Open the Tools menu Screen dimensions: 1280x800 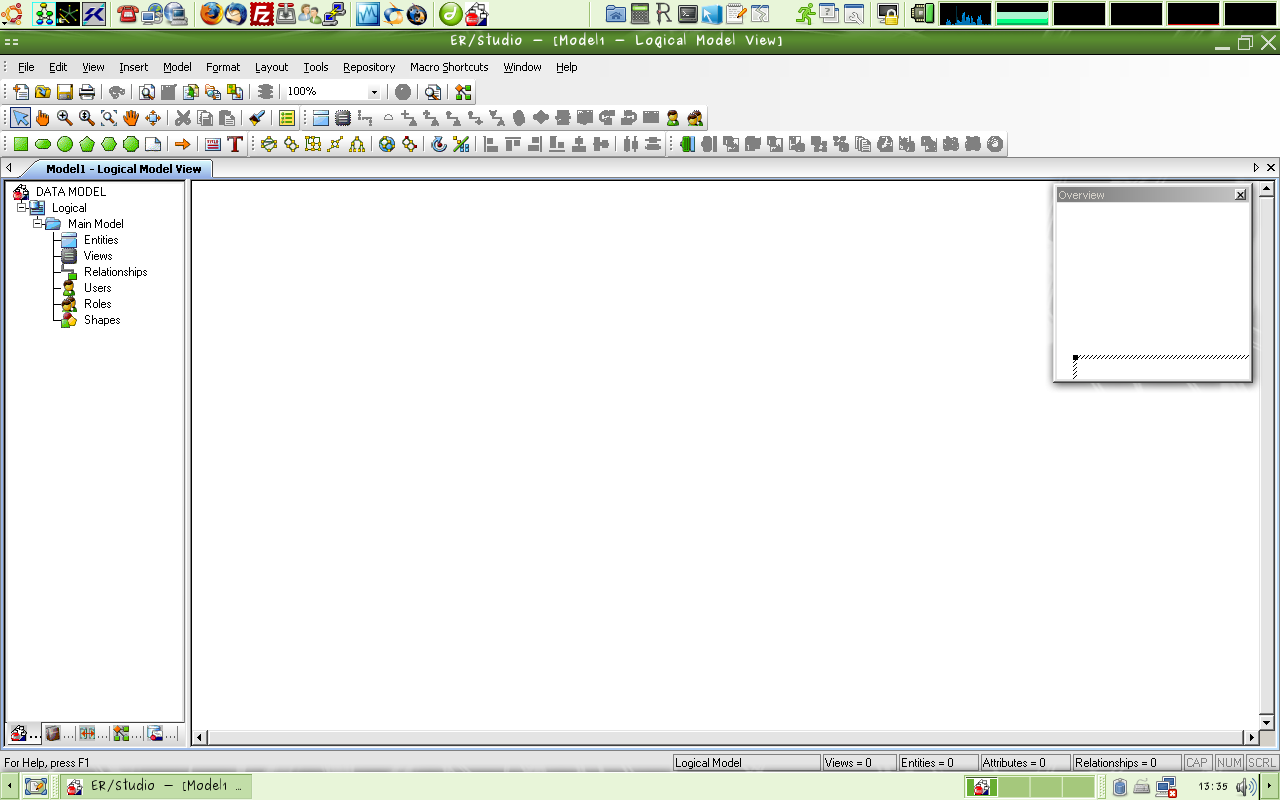click(316, 67)
